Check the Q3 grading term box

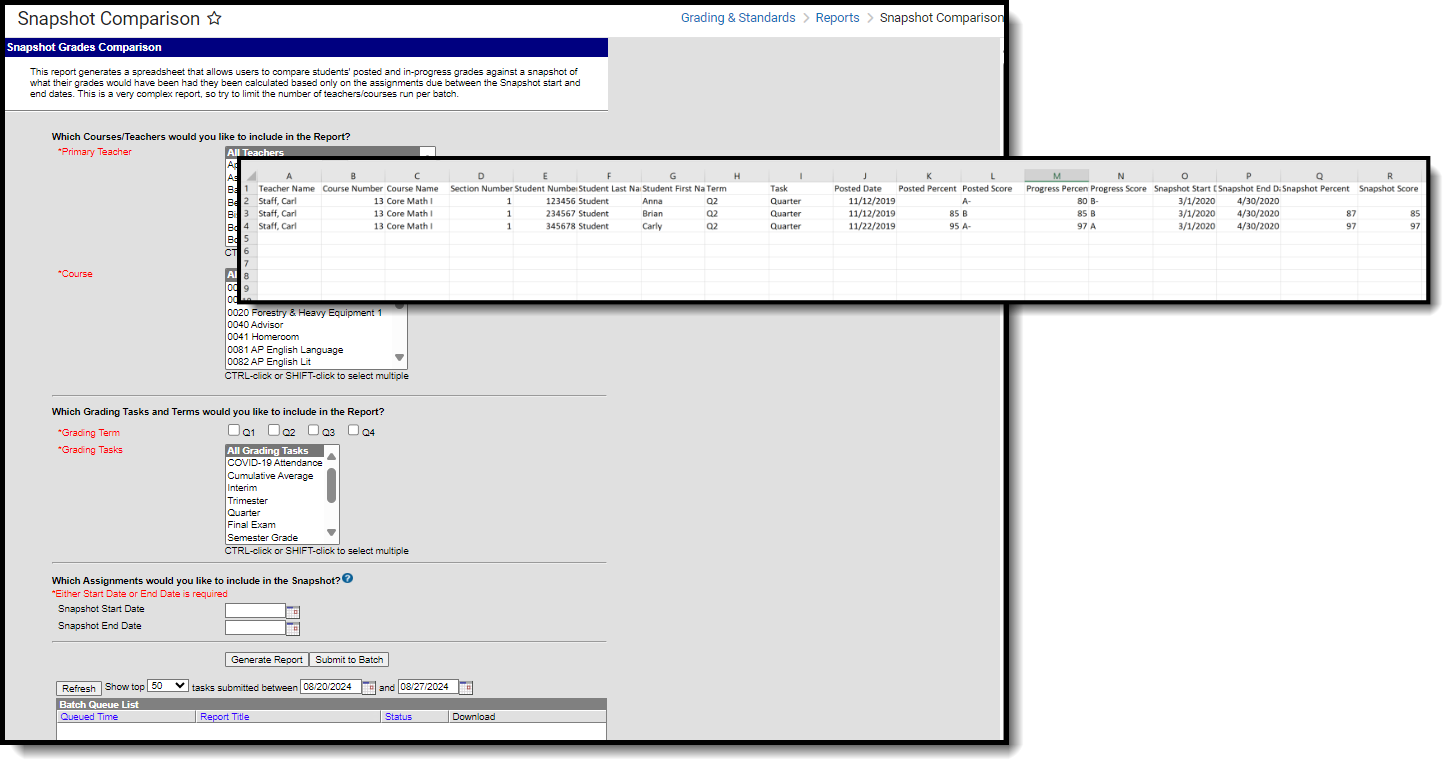314,431
